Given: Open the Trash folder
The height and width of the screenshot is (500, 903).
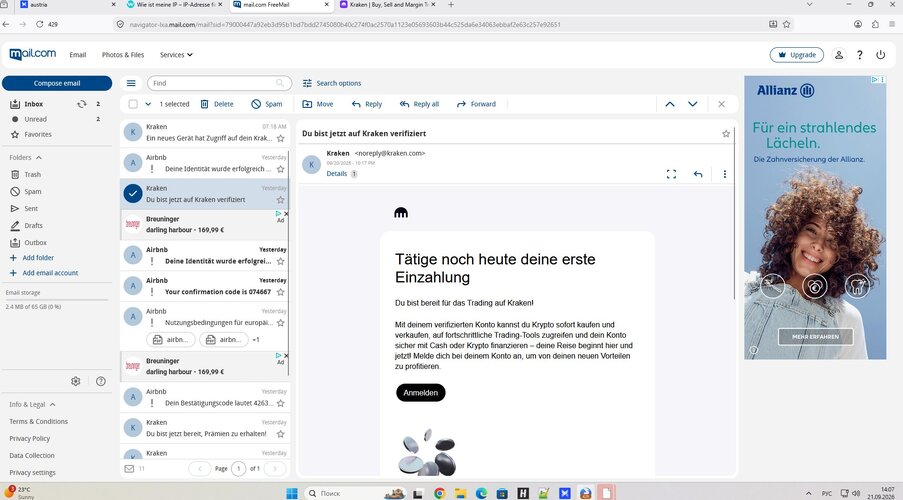Looking at the screenshot, I should 32,175.
